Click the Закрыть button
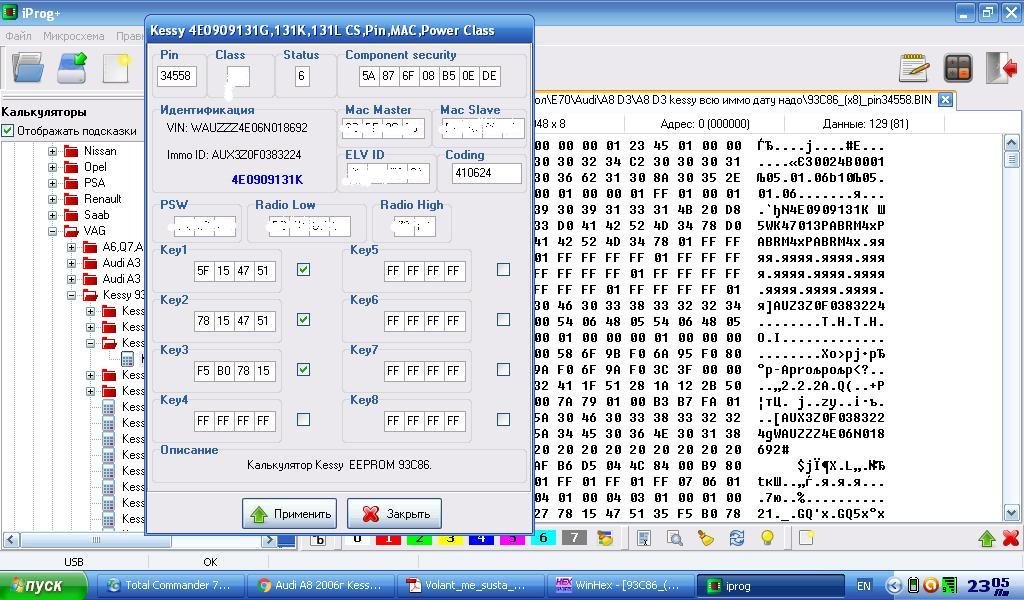Screen dimensions: 1024x600 [x=394, y=514]
